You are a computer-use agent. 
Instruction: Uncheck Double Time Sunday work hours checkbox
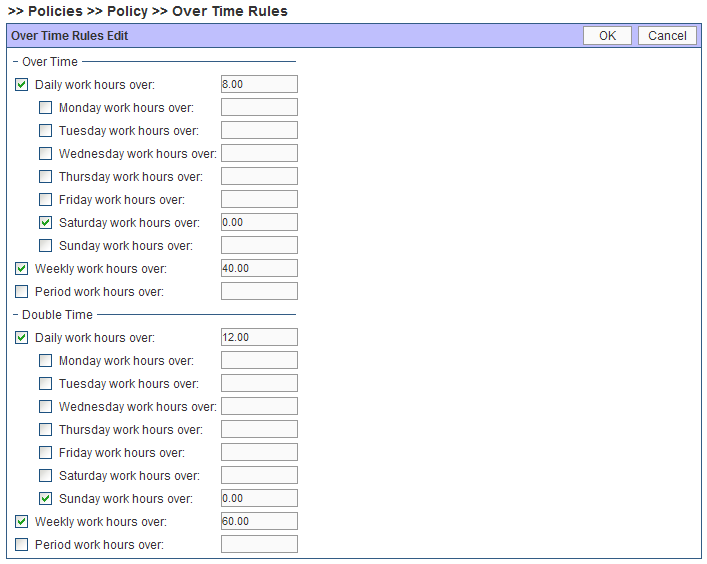pyautogui.click(x=46, y=499)
